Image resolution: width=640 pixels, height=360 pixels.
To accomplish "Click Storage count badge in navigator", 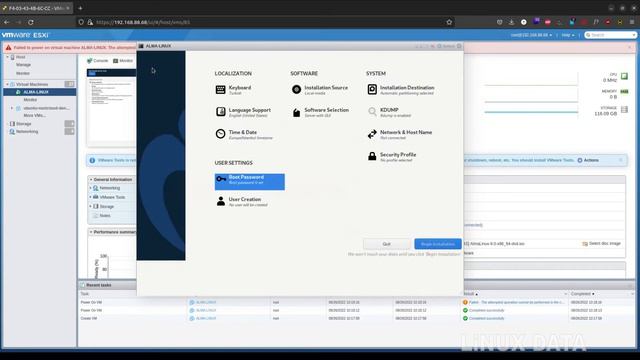I will click(69, 124).
